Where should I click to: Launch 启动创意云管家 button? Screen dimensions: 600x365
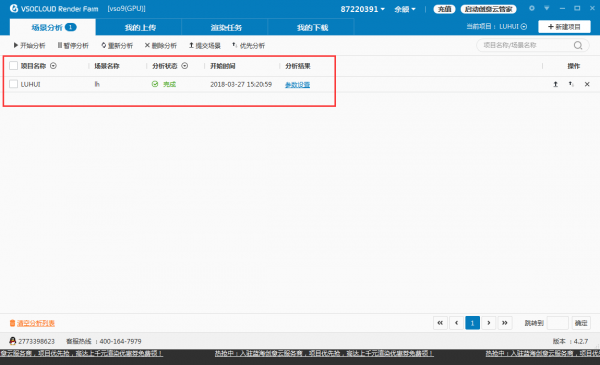[x=488, y=9]
